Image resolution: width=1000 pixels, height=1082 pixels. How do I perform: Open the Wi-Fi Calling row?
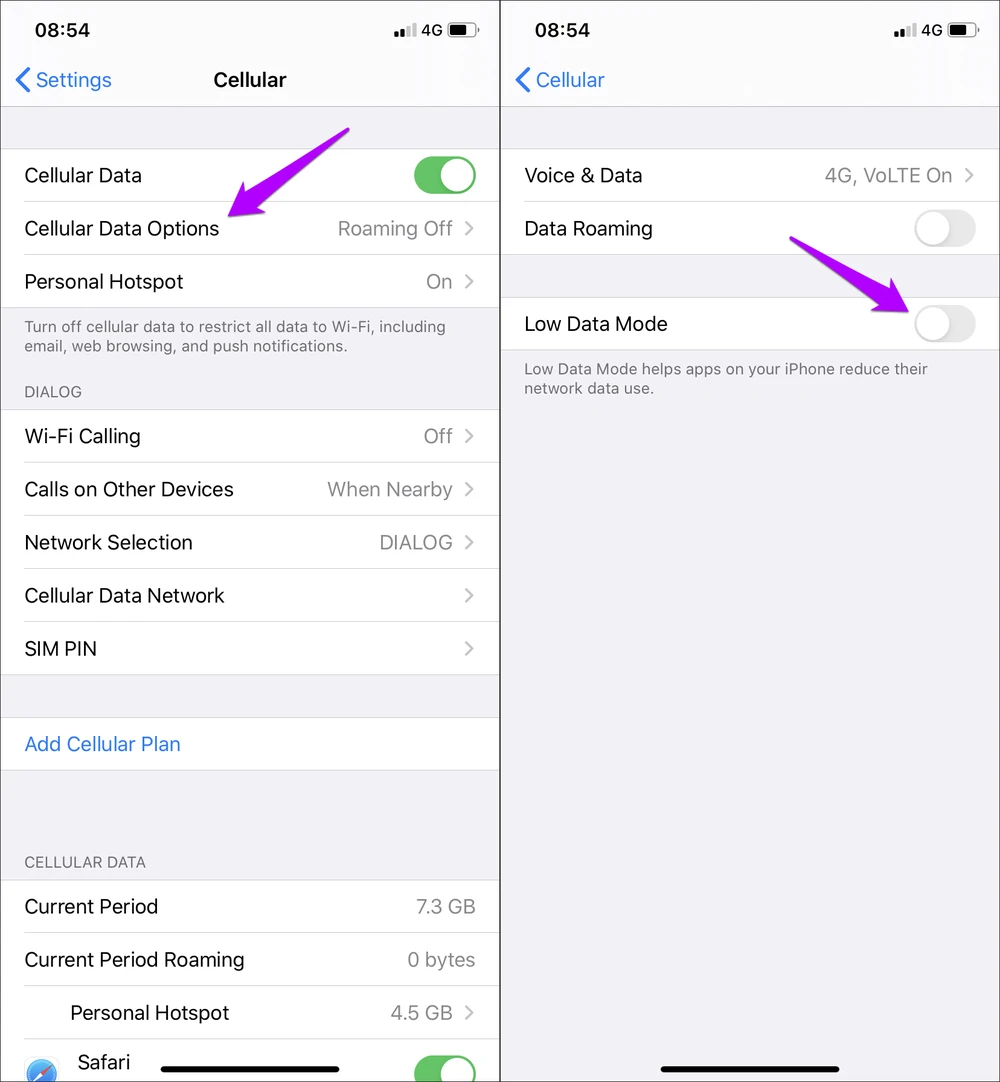(x=250, y=436)
